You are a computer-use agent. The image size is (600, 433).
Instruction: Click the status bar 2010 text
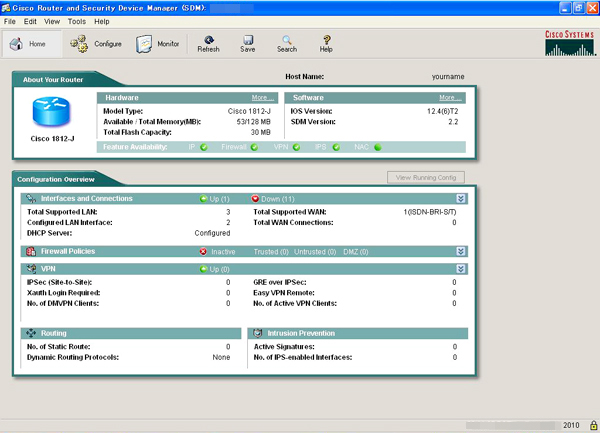pyautogui.click(x=571, y=425)
